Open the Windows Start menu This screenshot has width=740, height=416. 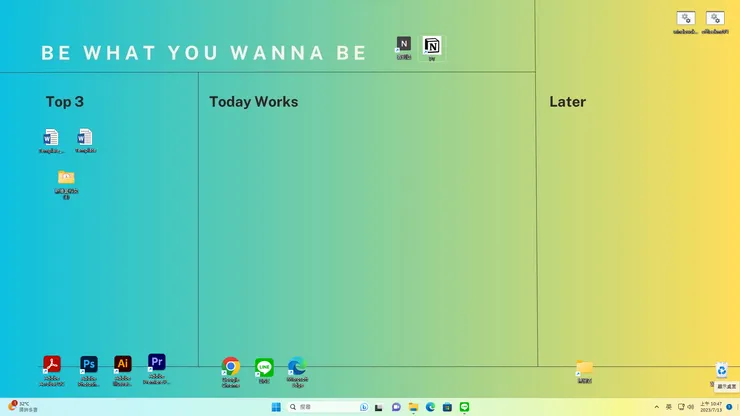click(x=276, y=407)
